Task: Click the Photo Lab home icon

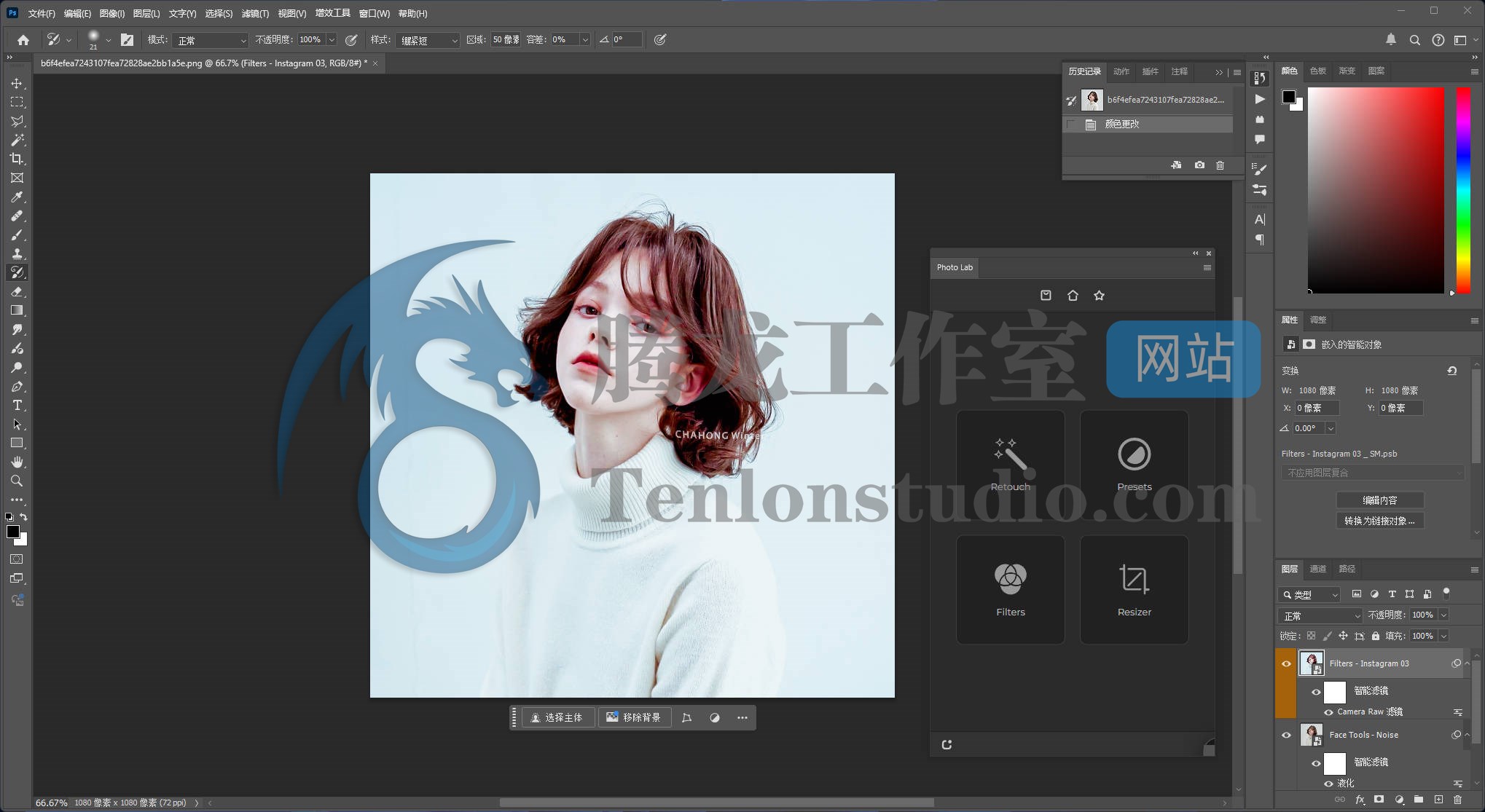Action: [x=1073, y=296]
